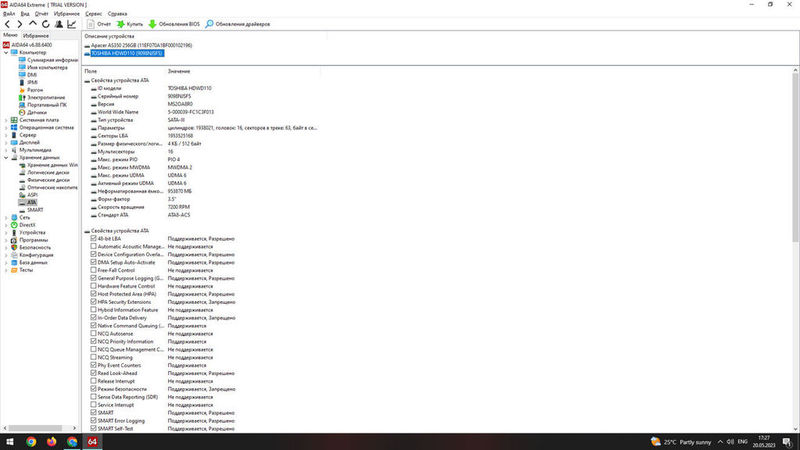The height and width of the screenshot is (450, 800).
Task: Toggle the Free-Fall Control checkbox
Action: pyautogui.click(x=93, y=270)
